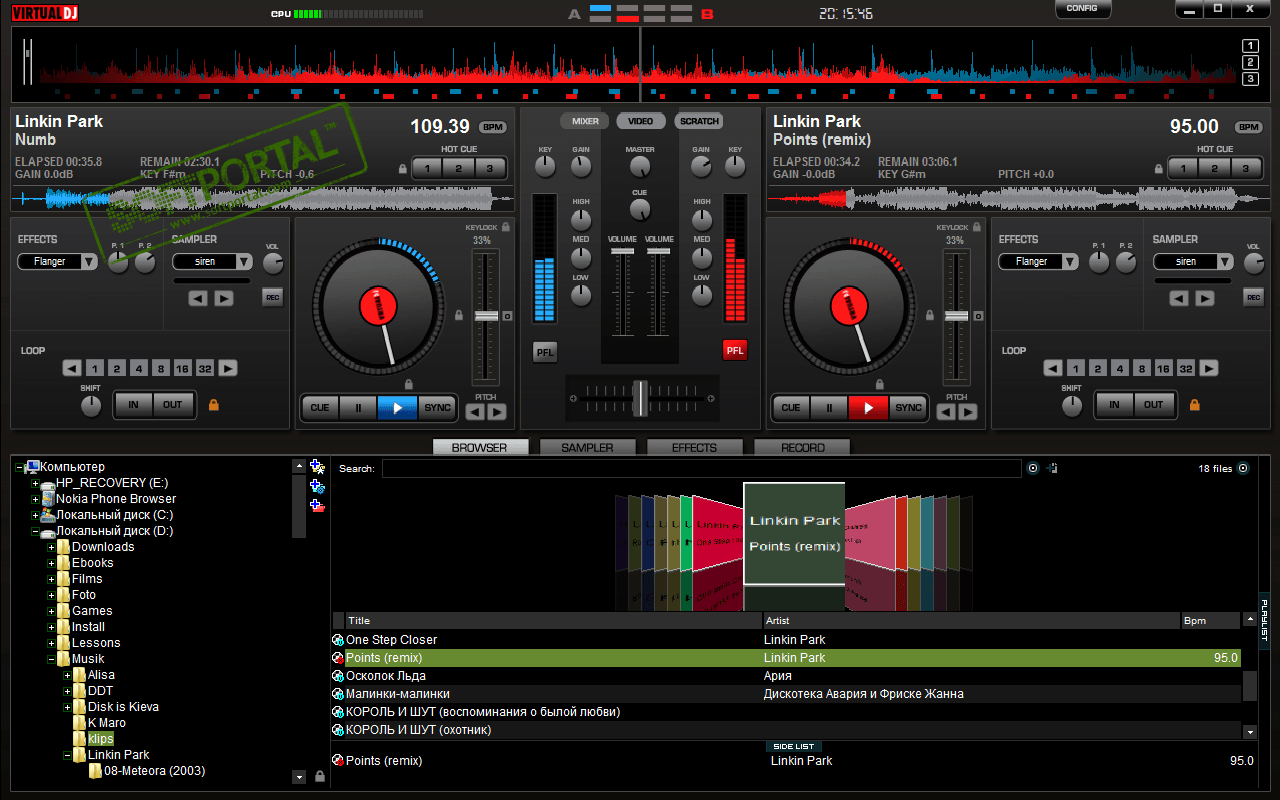Click the circle icon beside 18 files
1280x800 pixels.
(x=1243, y=468)
